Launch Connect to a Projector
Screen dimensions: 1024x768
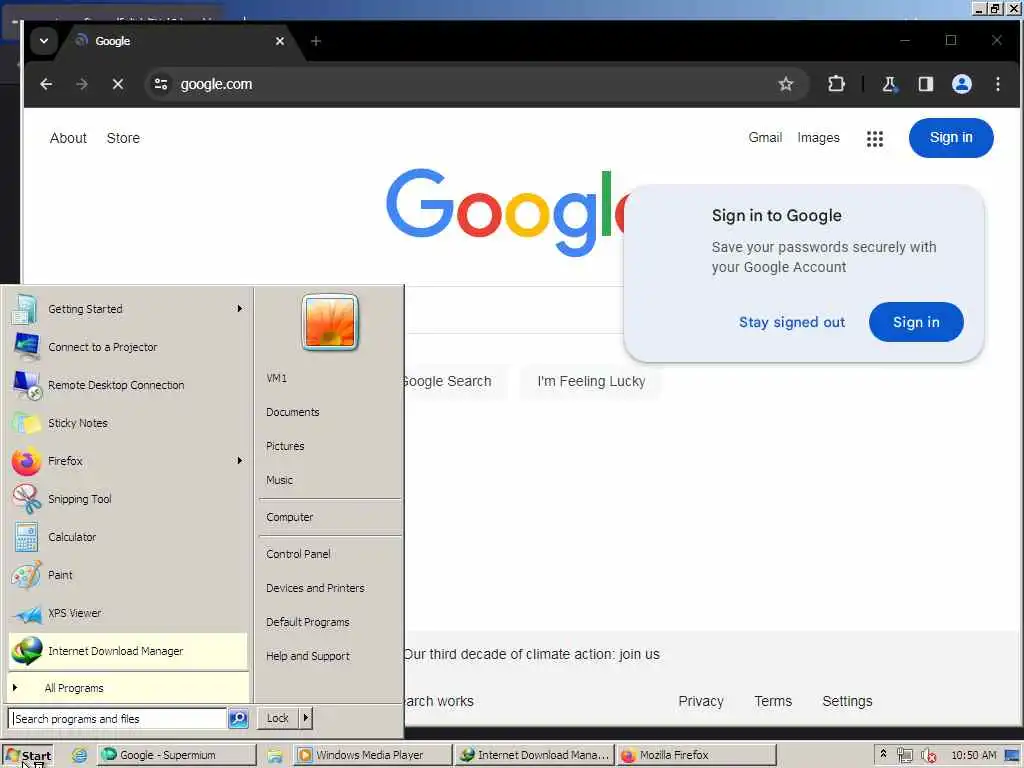click(x=127, y=347)
